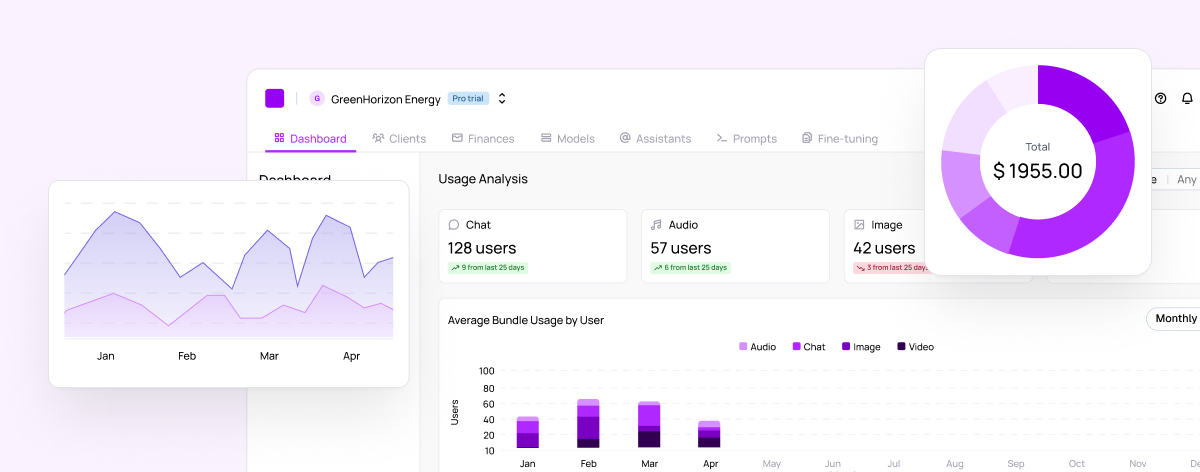Image resolution: width=1200 pixels, height=472 pixels.
Task: Click the Prompts terminal icon
Action: 722,138
